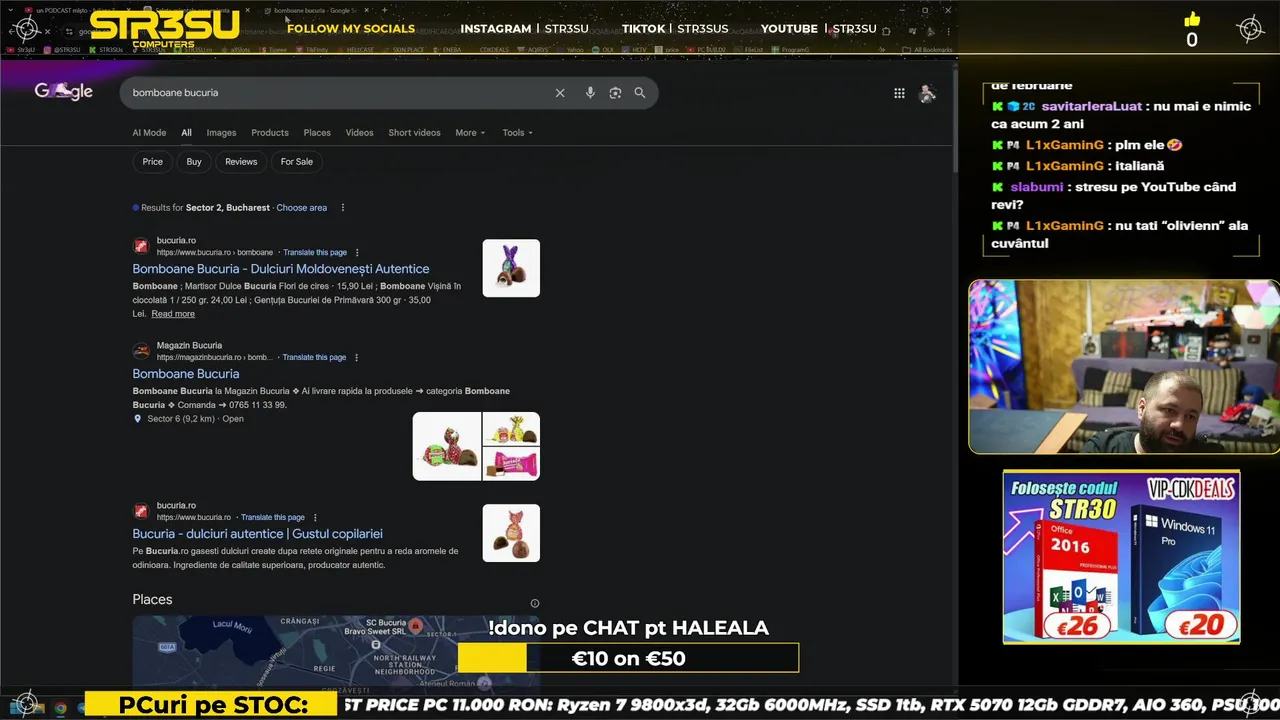Translate the Gustul copilariei result page
Screen dimensions: 1280x720
273,518
